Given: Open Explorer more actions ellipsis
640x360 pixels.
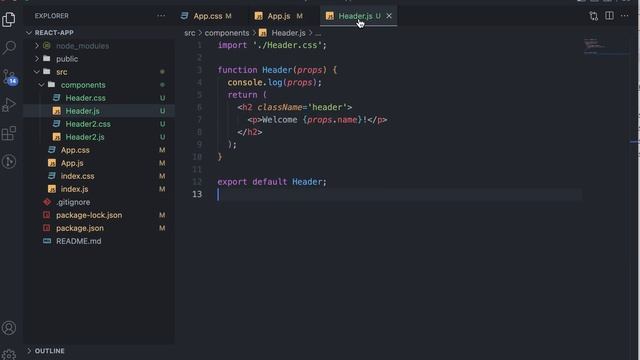Looking at the screenshot, I should (x=161, y=16).
